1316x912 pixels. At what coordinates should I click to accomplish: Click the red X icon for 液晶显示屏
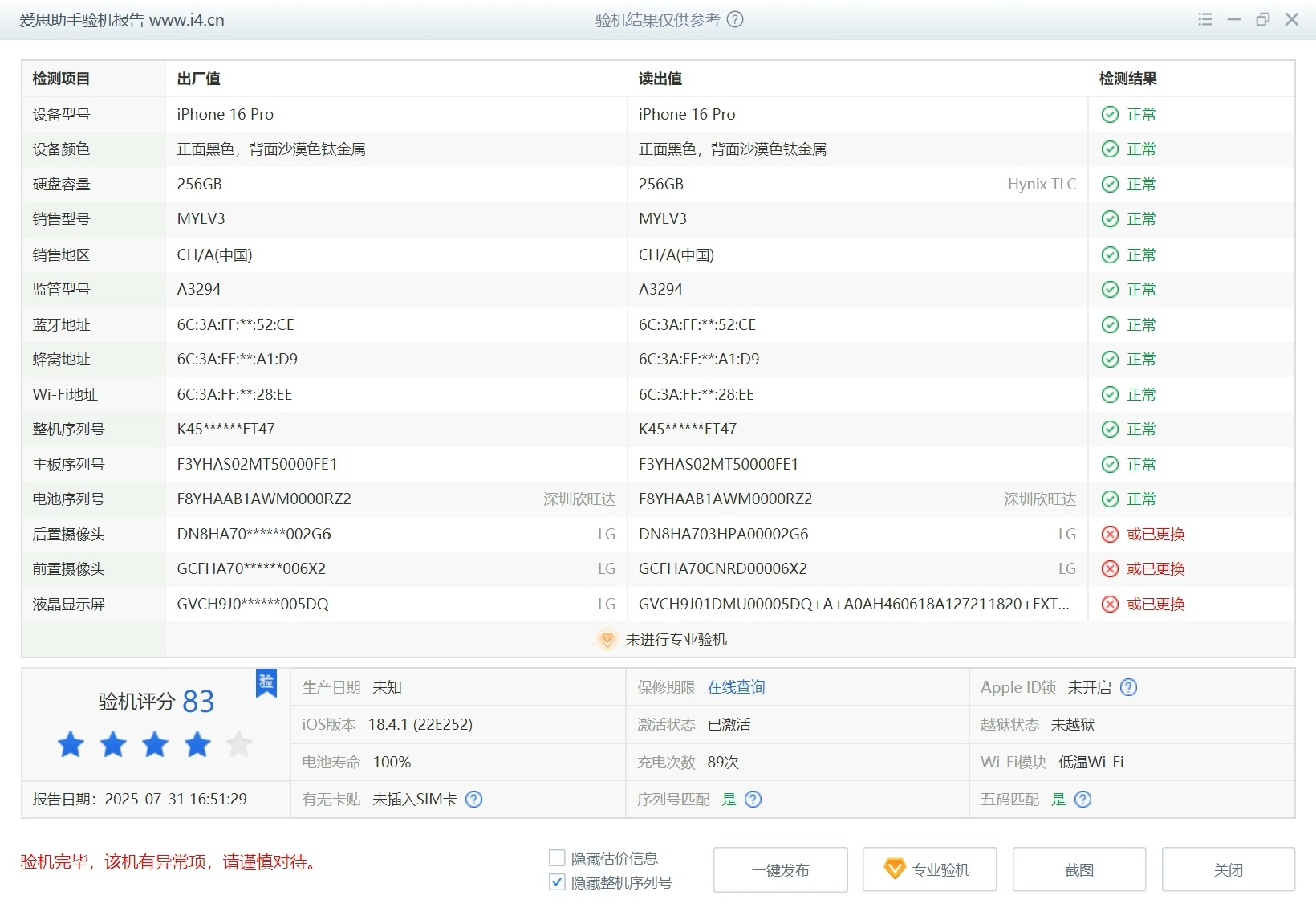click(x=1110, y=605)
